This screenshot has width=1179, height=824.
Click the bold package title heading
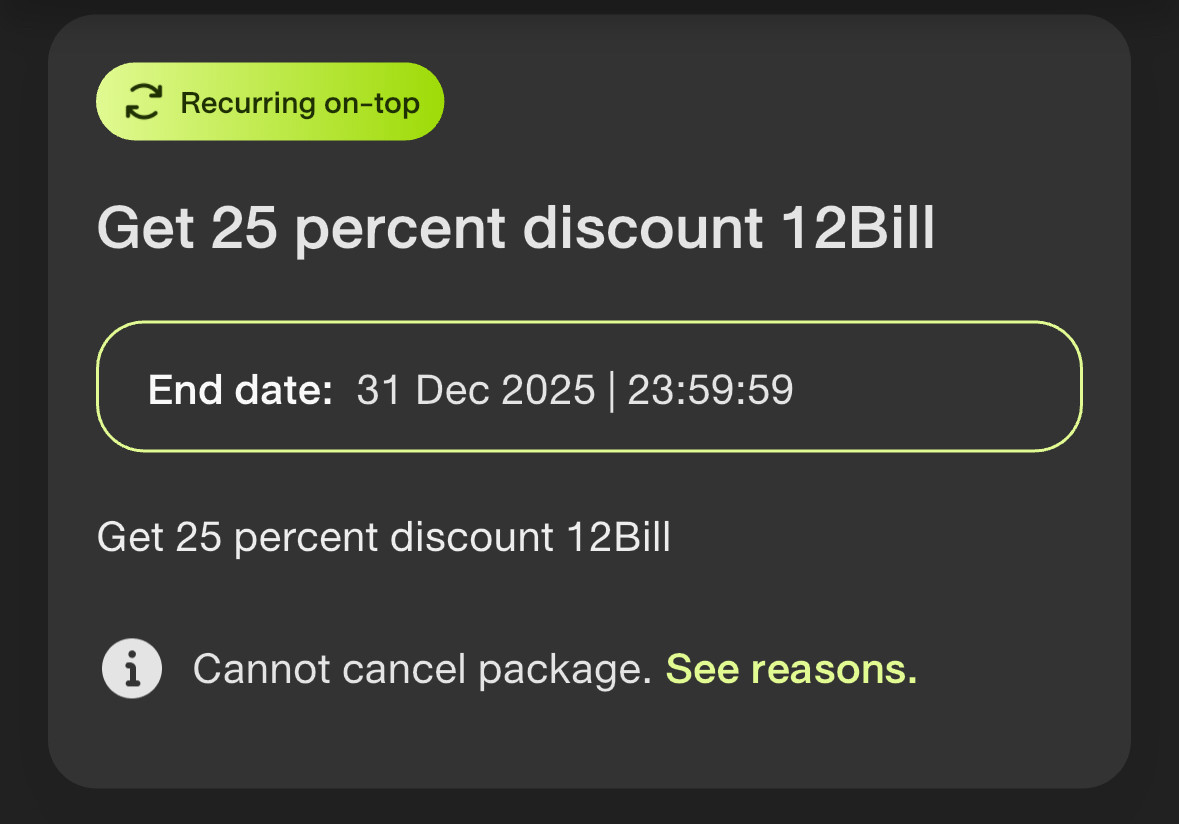click(x=516, y=229)
